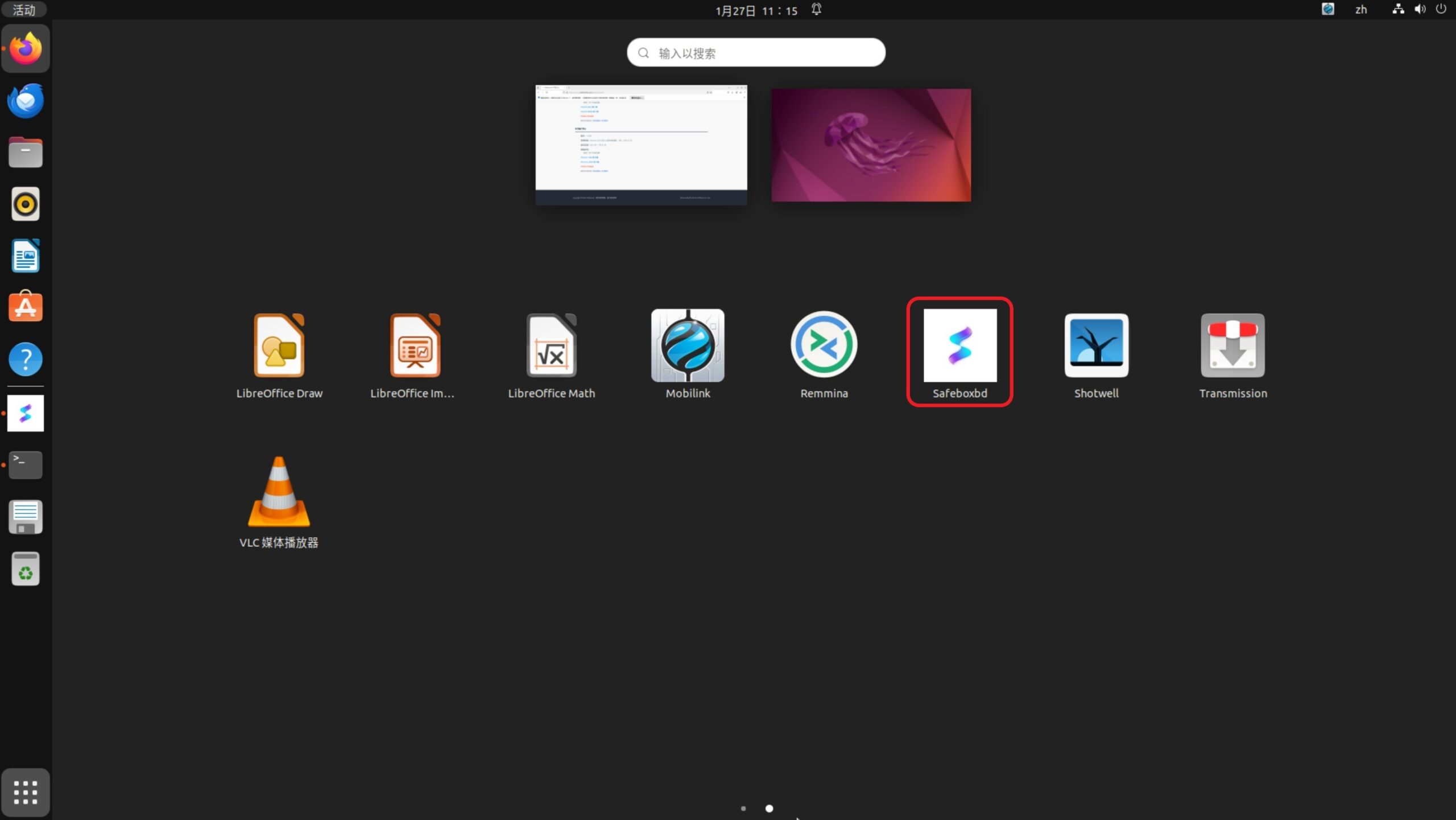This screenshot has width=1456, height=820.
Task: Click the volume icon in the top bar
Action: point(1420,9)
